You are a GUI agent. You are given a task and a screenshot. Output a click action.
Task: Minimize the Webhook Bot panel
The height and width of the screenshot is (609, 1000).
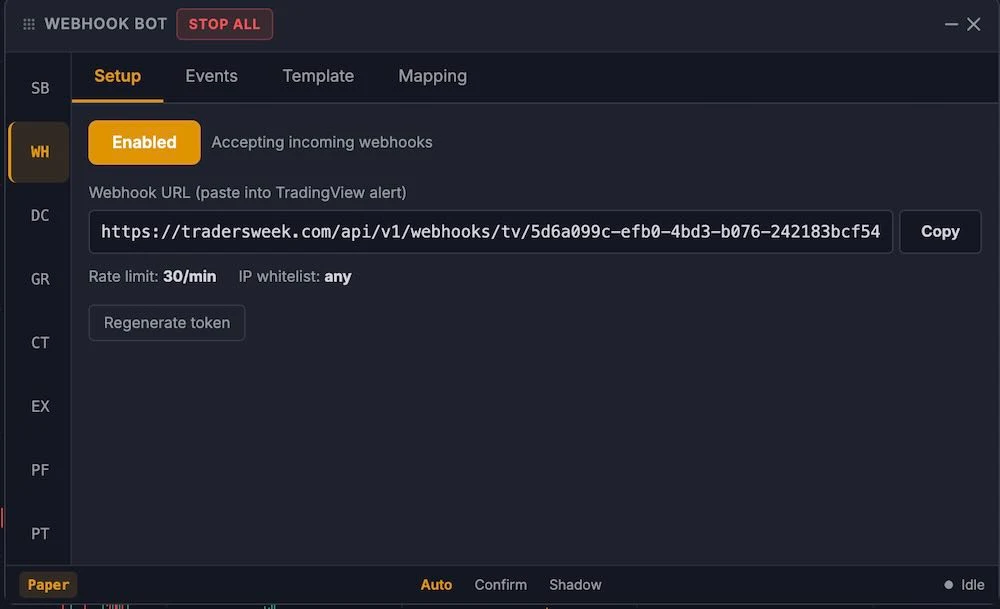(x=951, y=24)
